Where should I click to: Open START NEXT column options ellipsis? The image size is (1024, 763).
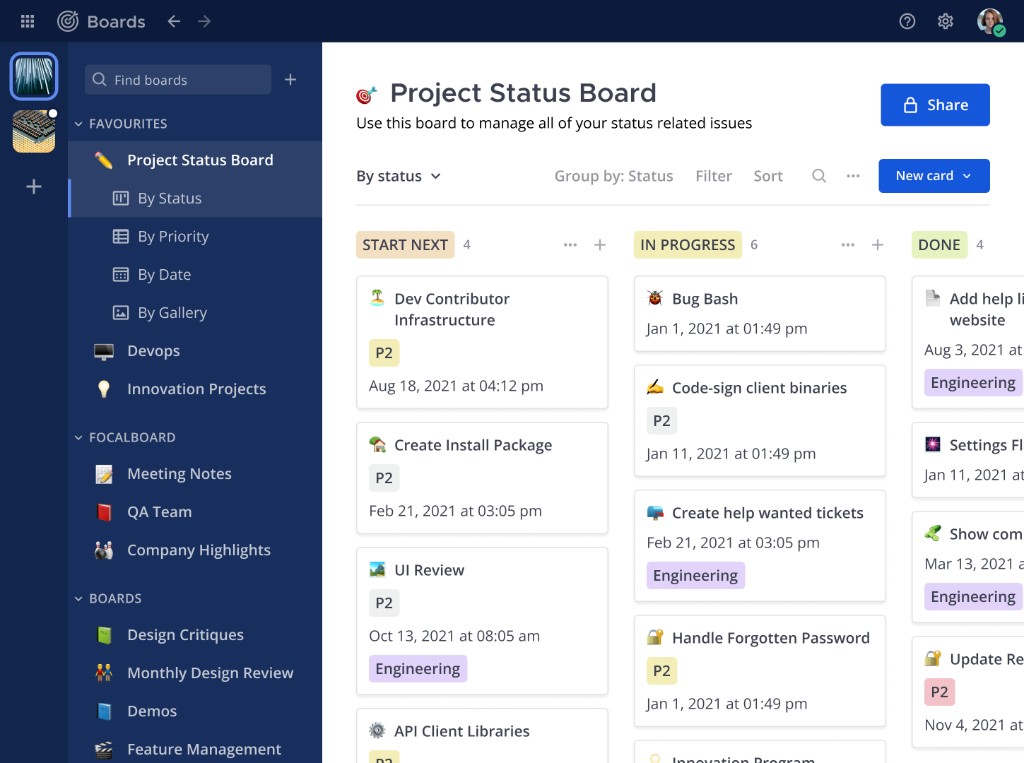click(570, 245)
